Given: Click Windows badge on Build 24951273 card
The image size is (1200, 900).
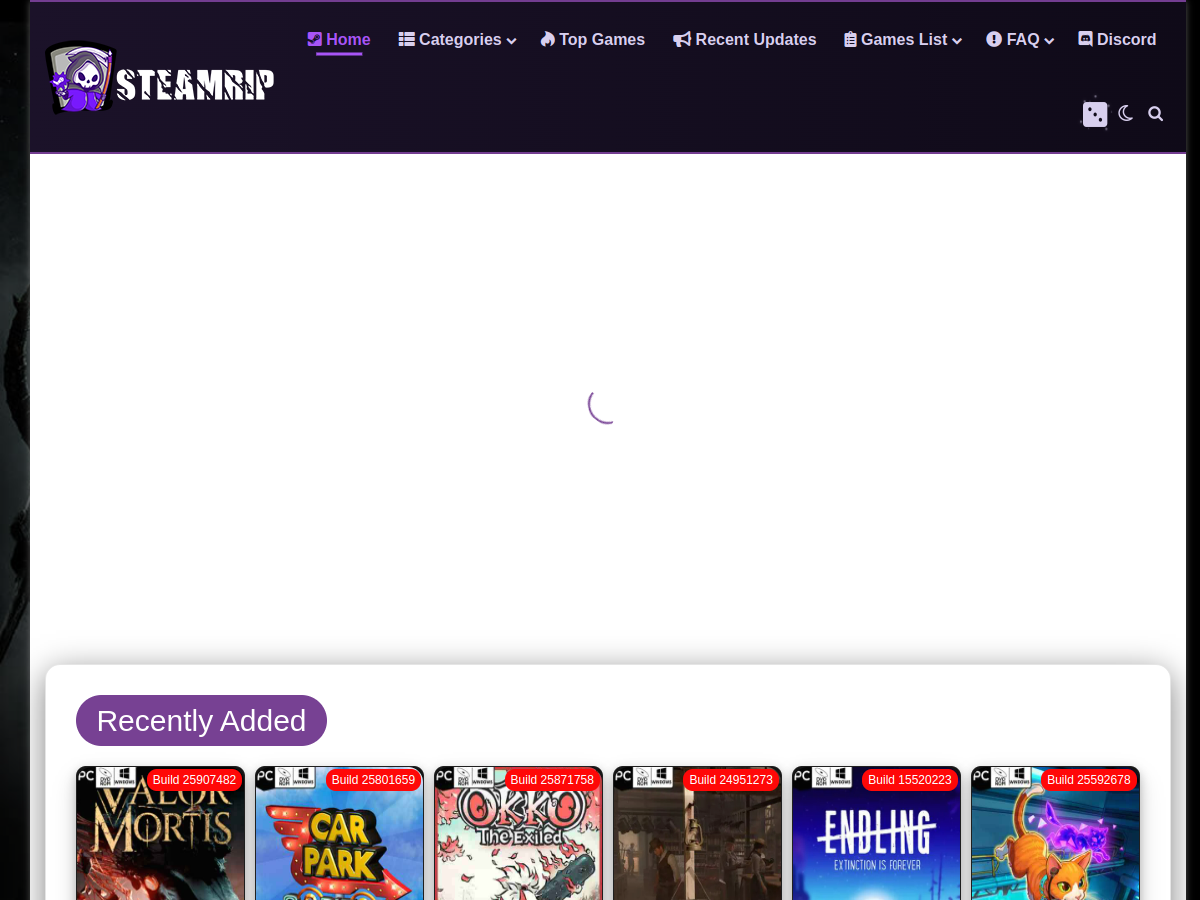Looking at the screenshot, I should pyautogui.click(x=661, y=777).
